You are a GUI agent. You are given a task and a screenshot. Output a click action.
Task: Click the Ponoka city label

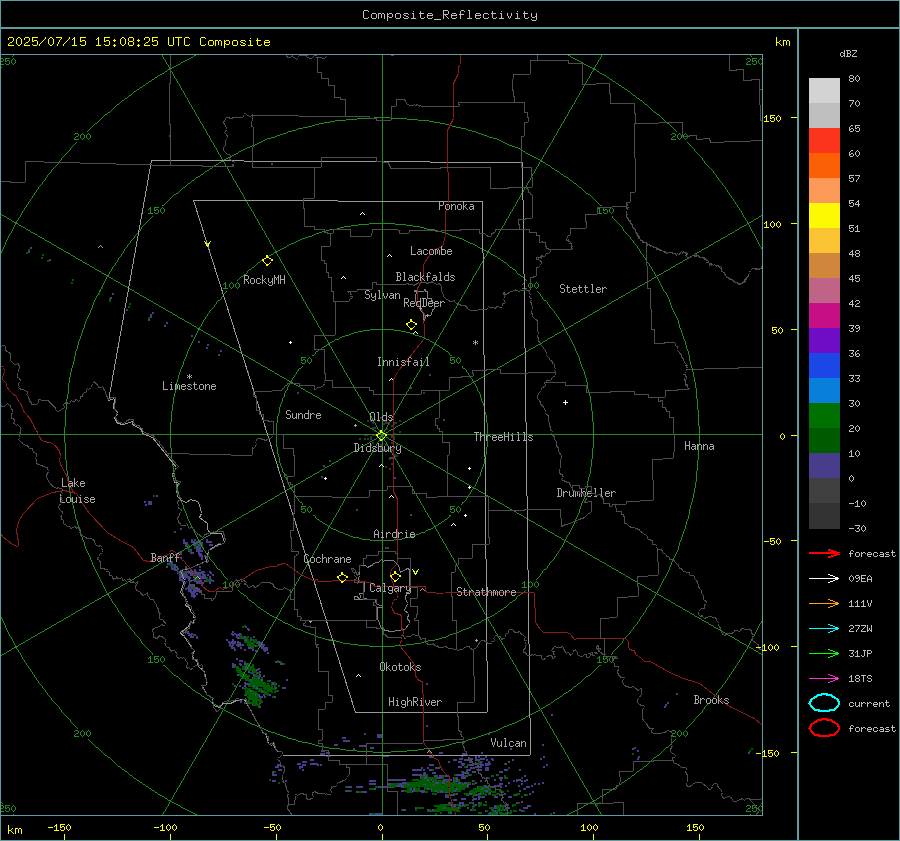456,206
